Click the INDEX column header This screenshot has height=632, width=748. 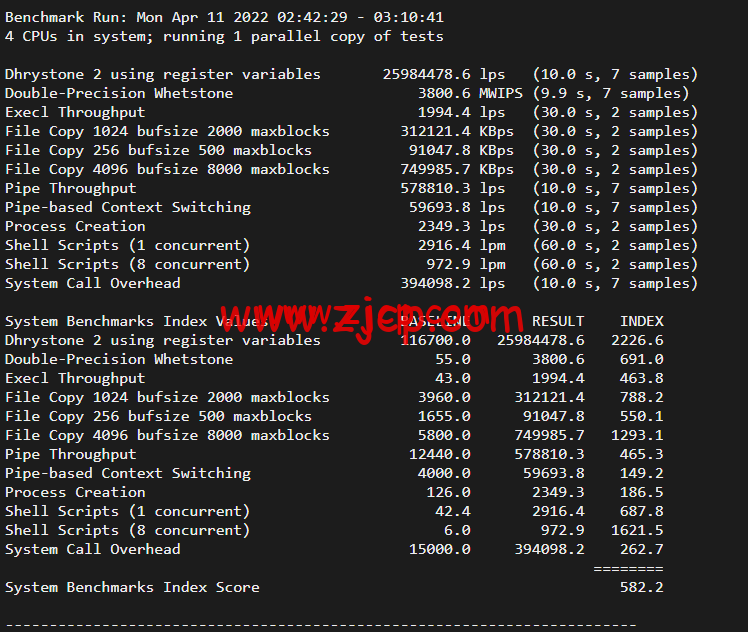[x=641, y=321]
